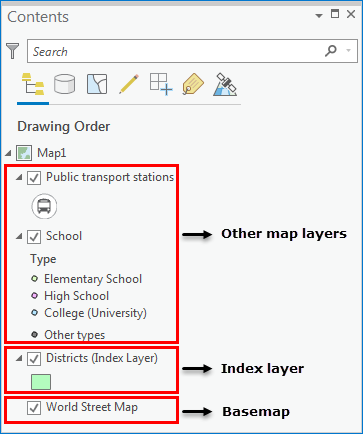Select List By Snapping grid icon
This screenshot has width=363, height=434.
click(161, 84)
